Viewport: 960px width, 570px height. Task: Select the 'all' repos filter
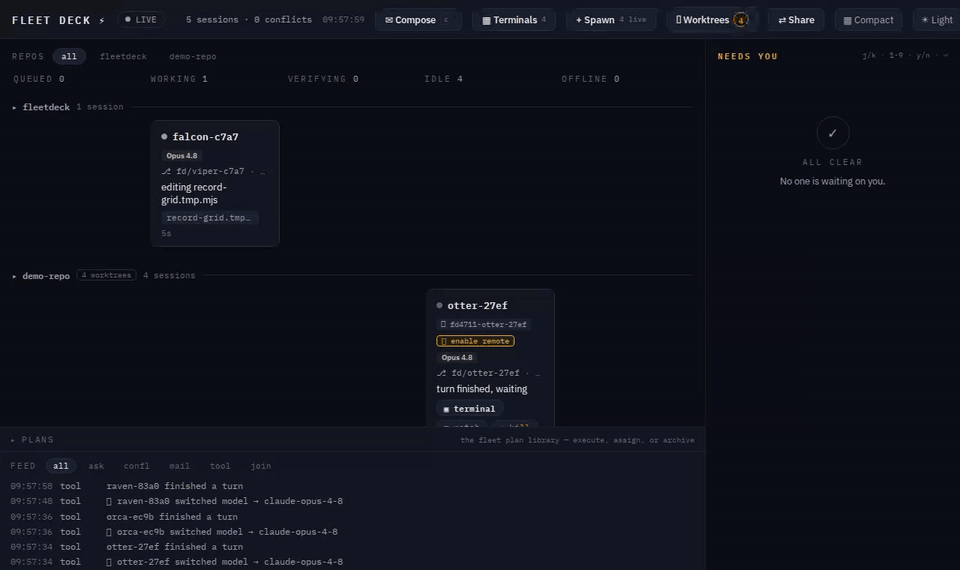coord(69,56)
